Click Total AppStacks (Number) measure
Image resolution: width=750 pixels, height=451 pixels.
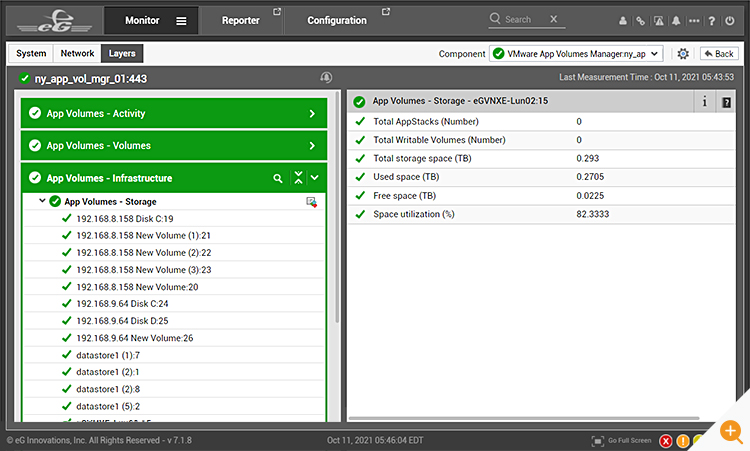(x=426, y=121)
